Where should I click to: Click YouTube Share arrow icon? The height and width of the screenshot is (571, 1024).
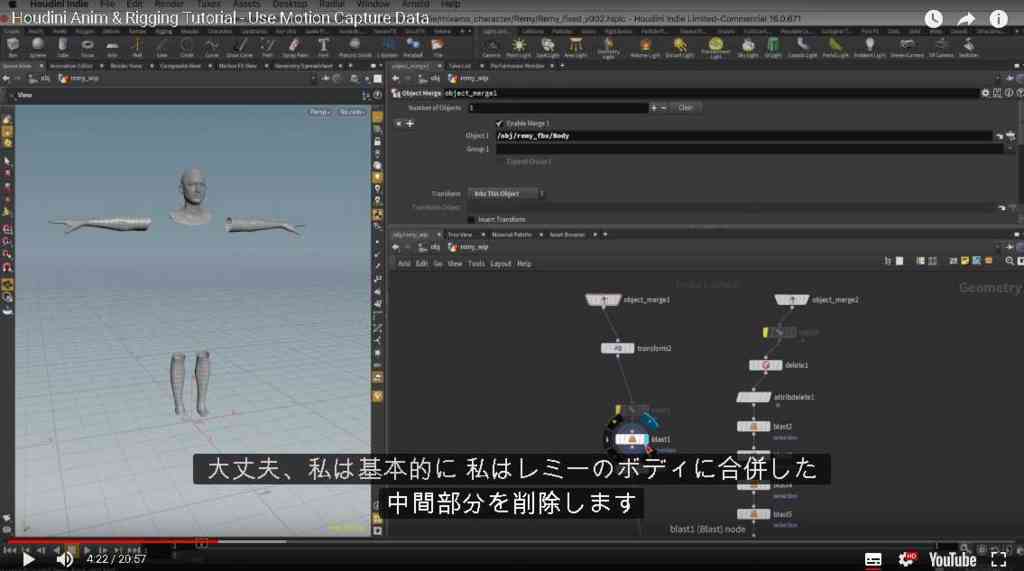coord(966,19)
